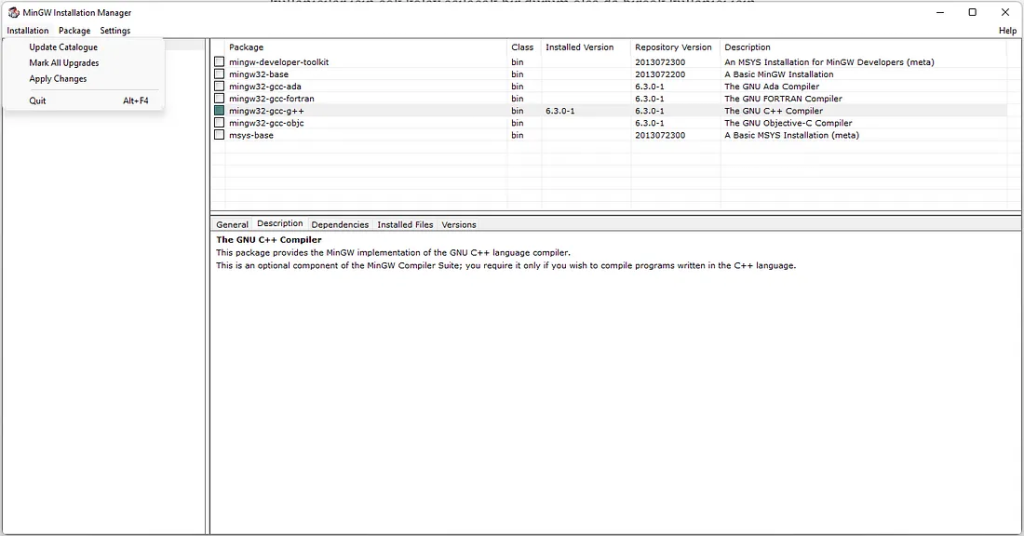Click installed version 6.3.0-1 cell
1024x536 pixels.
(560, 111)
